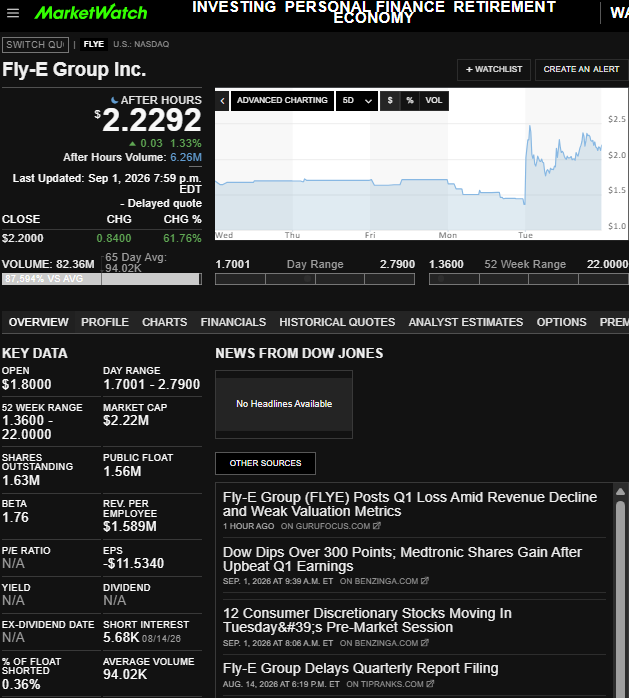Click Average Volume 94.02K value
Screen dimensions: 629x698
[x=125, y=674]
